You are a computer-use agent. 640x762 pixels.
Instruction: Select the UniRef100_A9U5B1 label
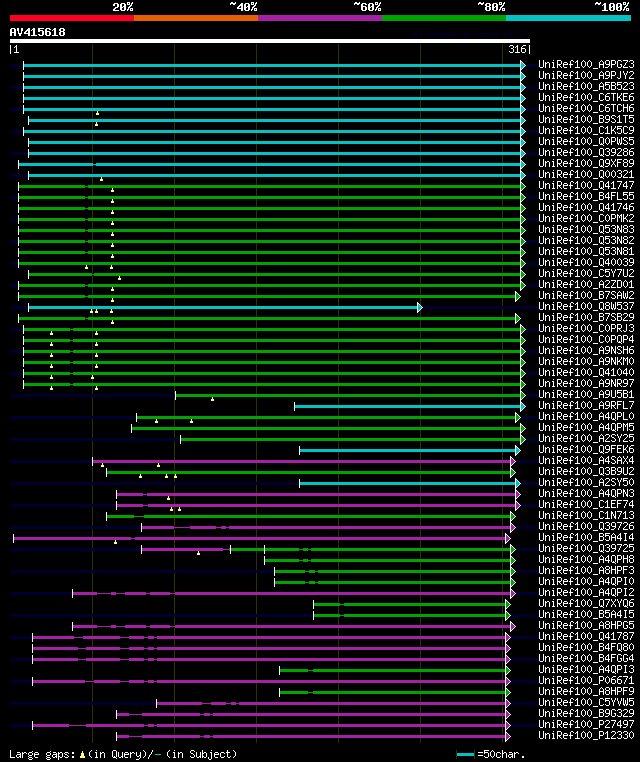coord(586,394)
